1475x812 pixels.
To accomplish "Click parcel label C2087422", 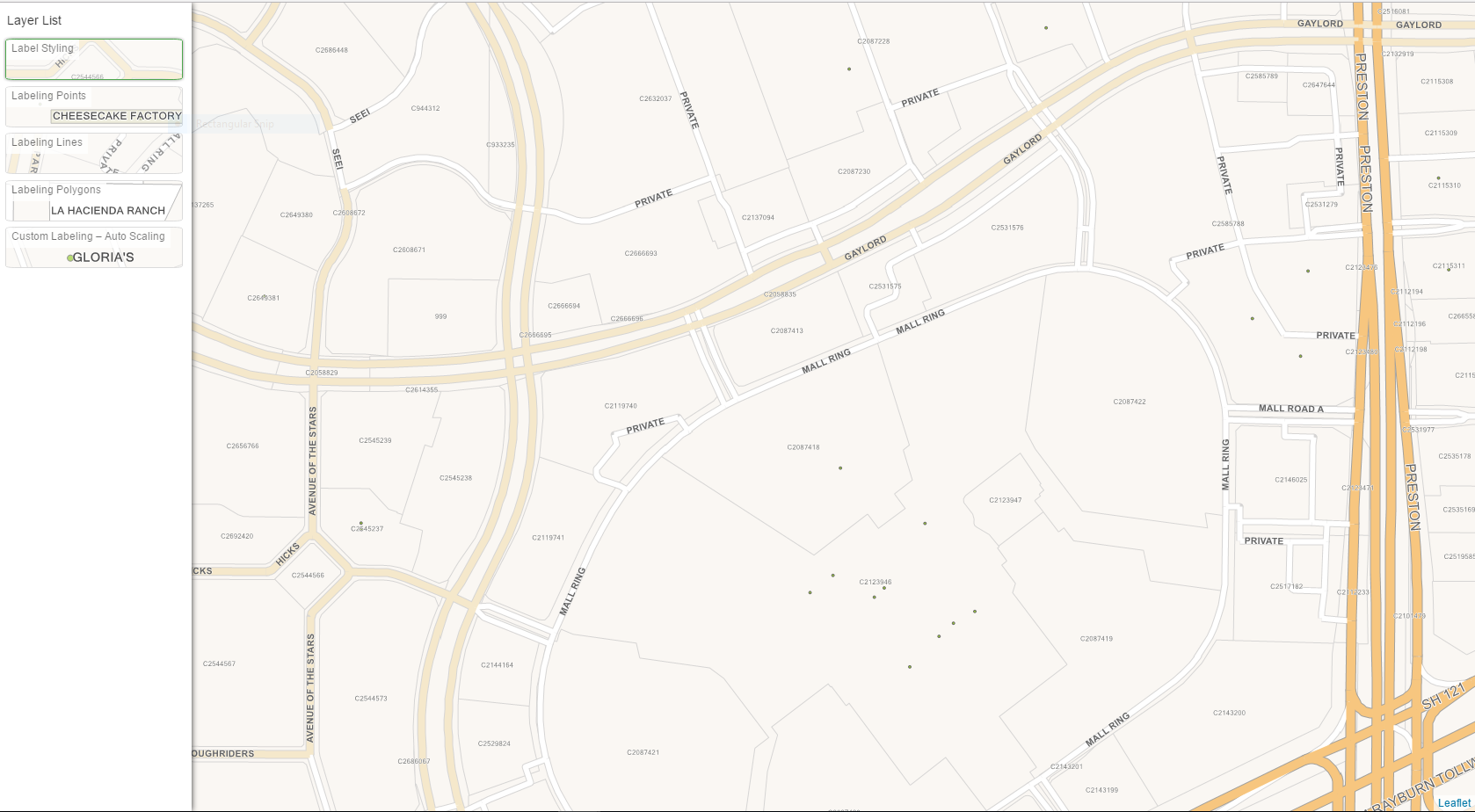I will (x=1130, y=402).
